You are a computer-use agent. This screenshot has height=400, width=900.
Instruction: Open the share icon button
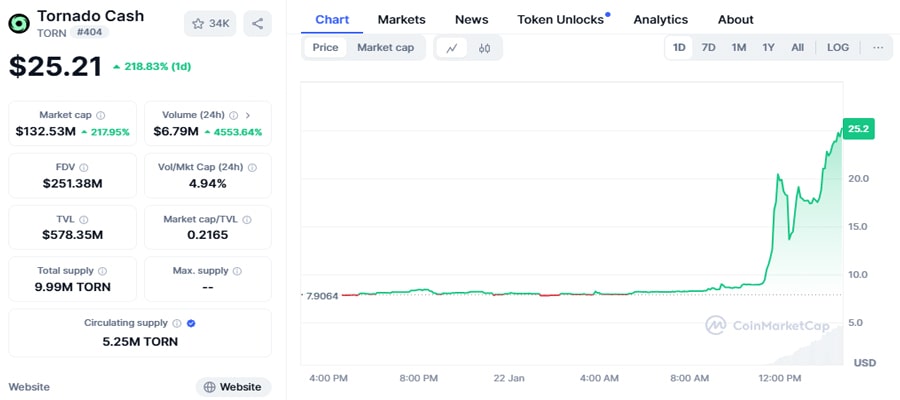tap(258, 24)
